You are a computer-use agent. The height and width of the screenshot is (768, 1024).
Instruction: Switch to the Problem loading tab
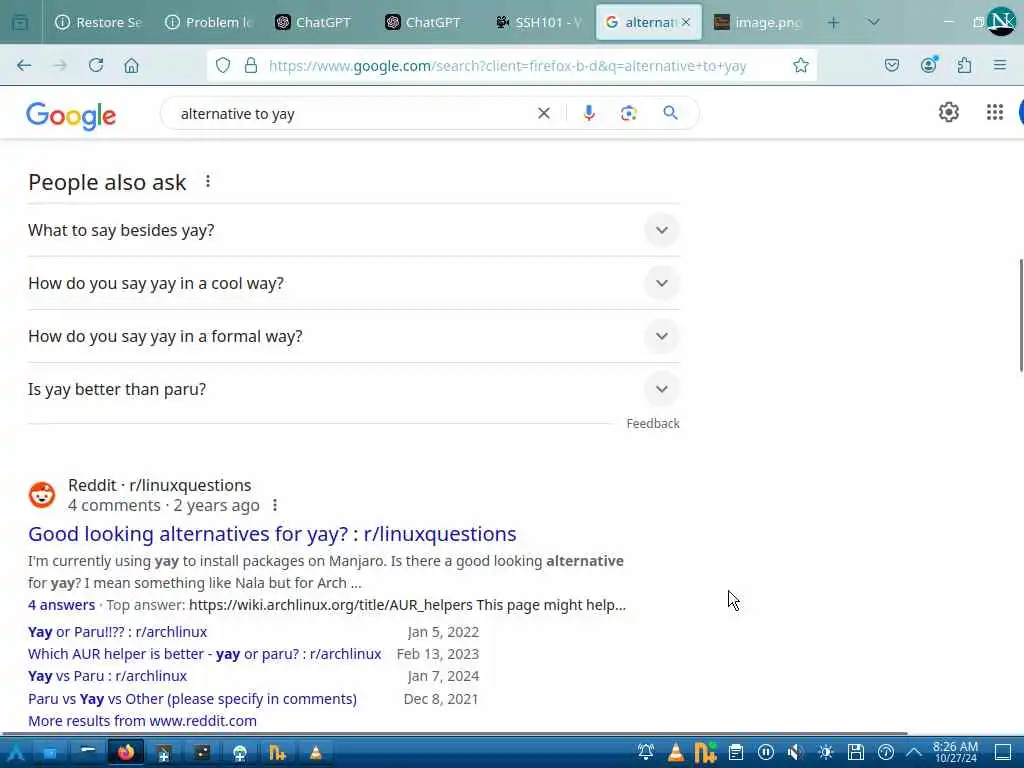click(208, 23)
